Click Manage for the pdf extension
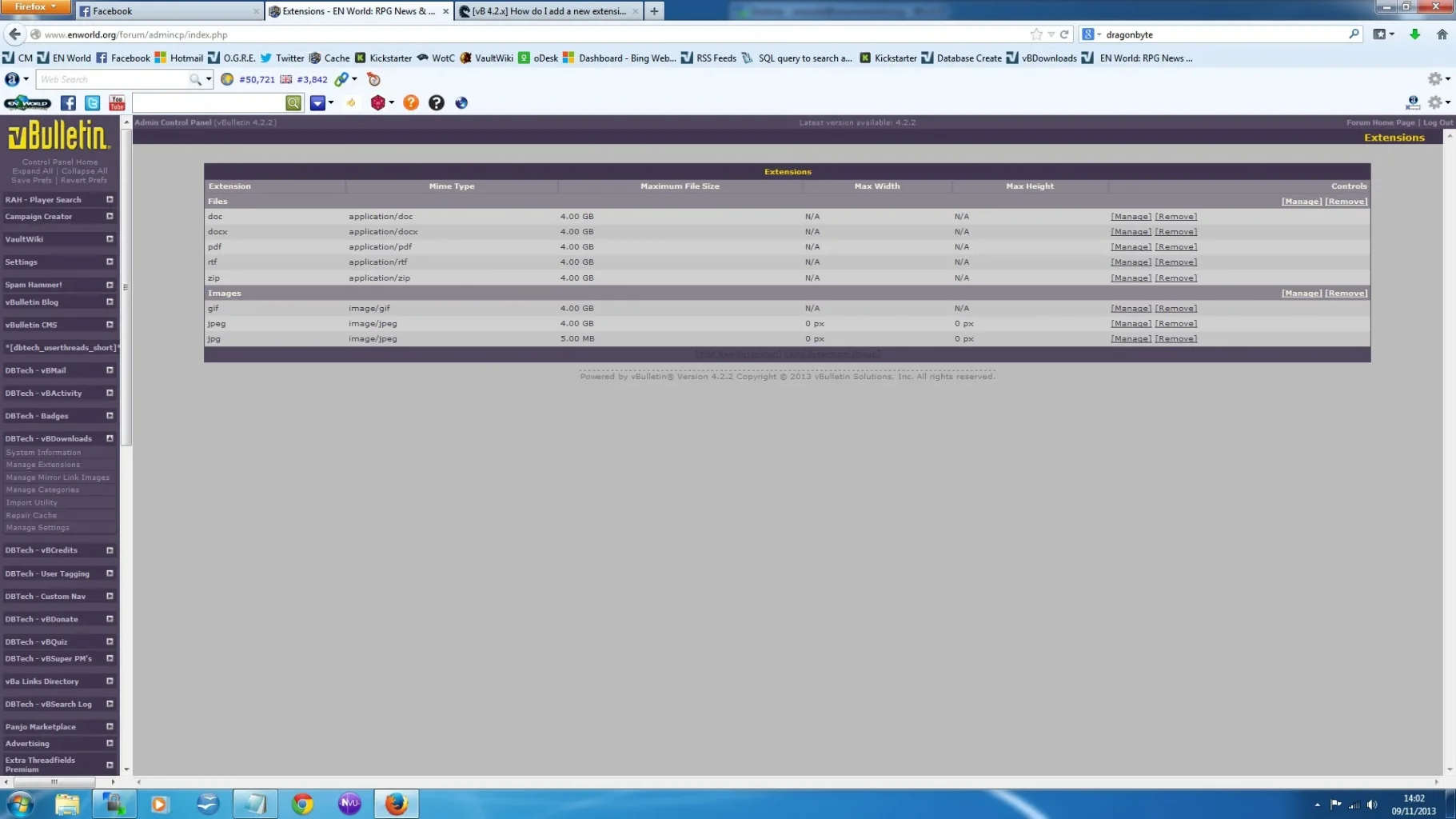 (x=1131, y=246)
